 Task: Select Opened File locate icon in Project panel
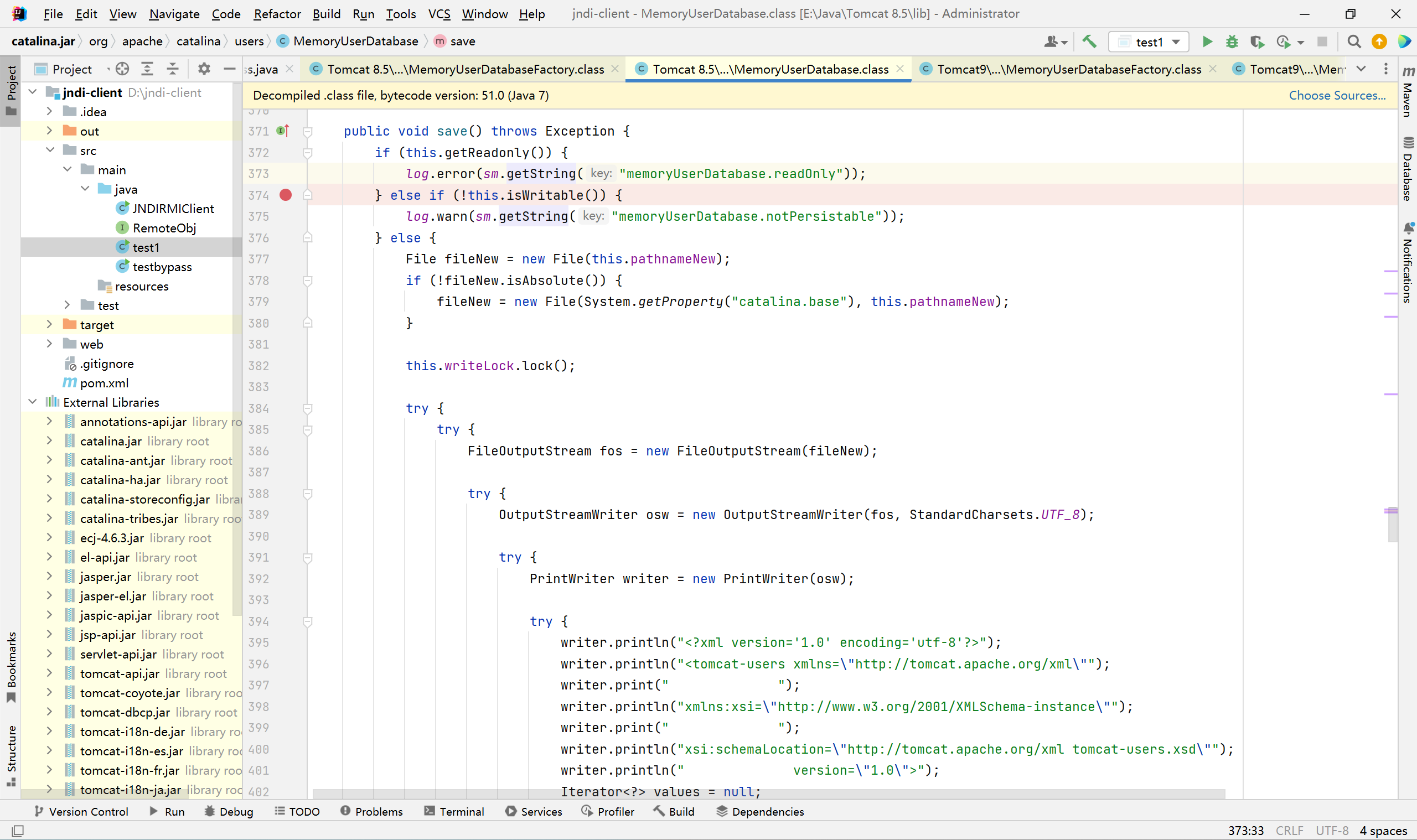tap(122, 69)
